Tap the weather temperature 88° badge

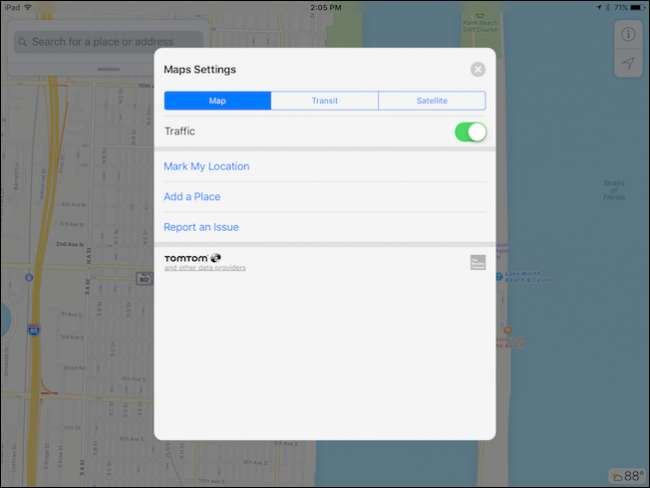coord(628,476)
